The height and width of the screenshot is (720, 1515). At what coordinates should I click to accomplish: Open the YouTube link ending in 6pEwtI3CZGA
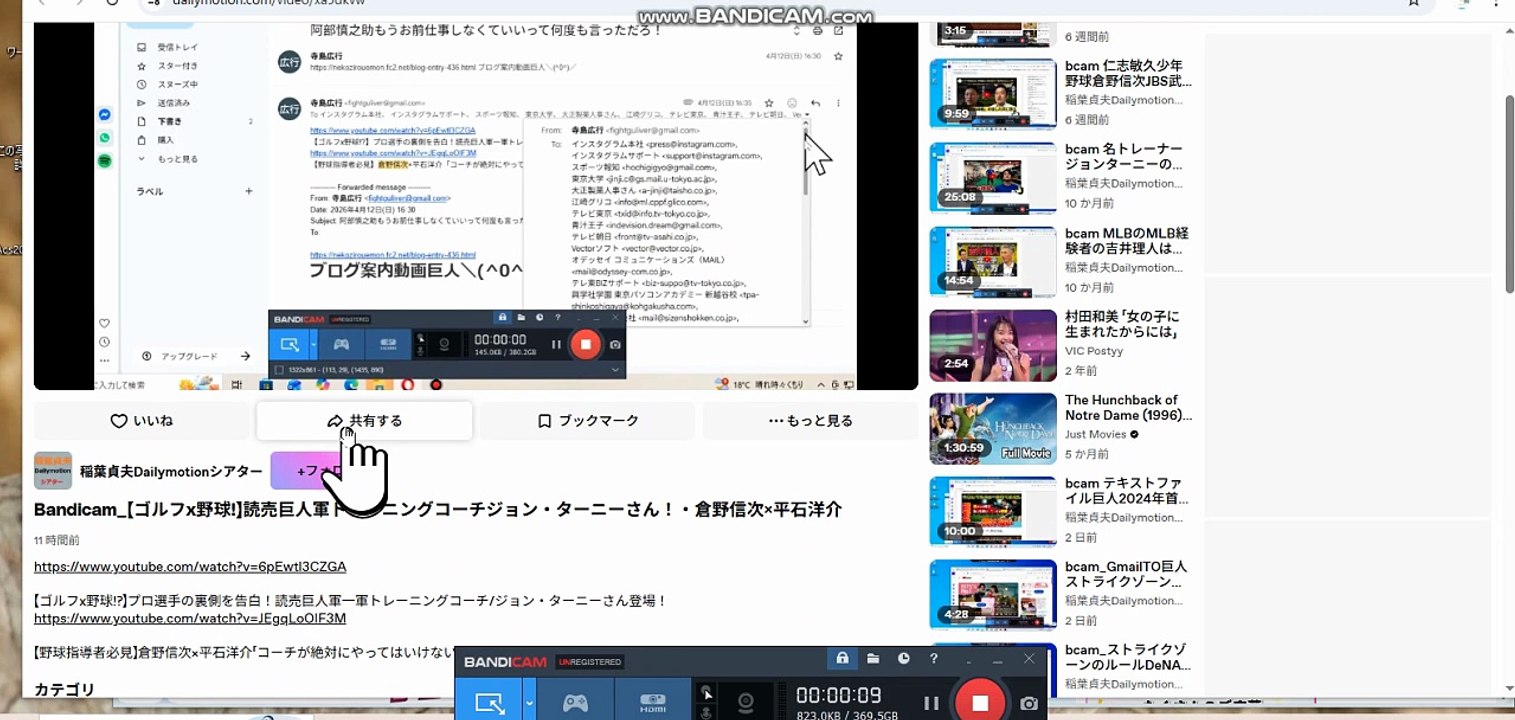[x=190, y=567]
